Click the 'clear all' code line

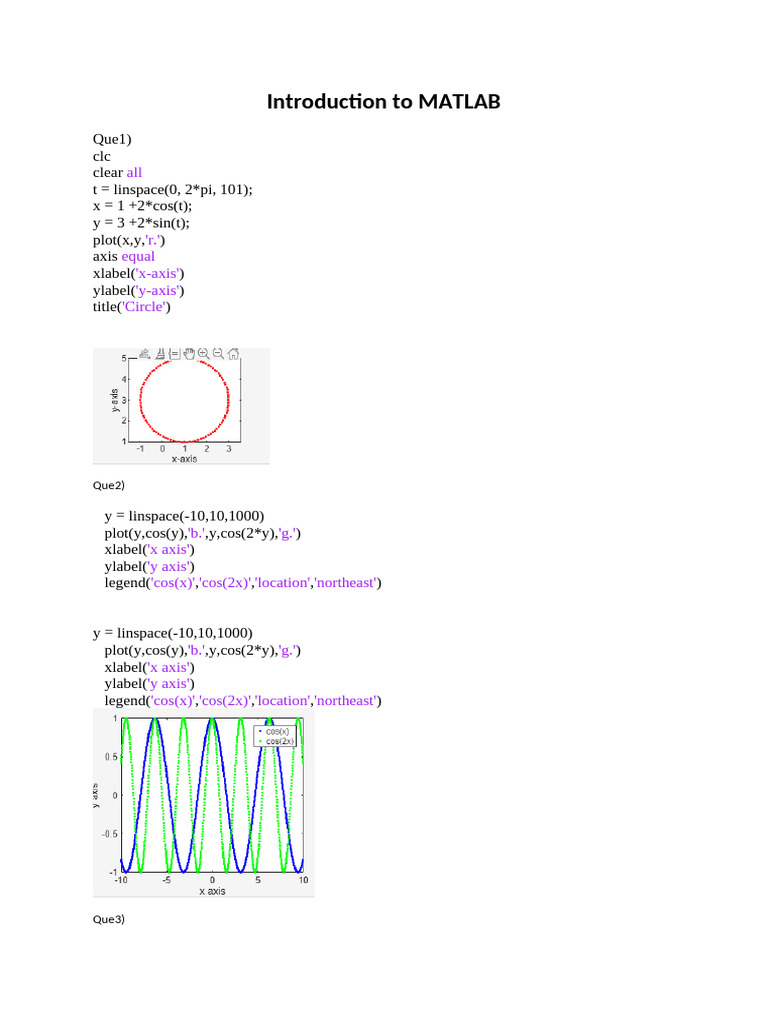[x=117, y=172]
